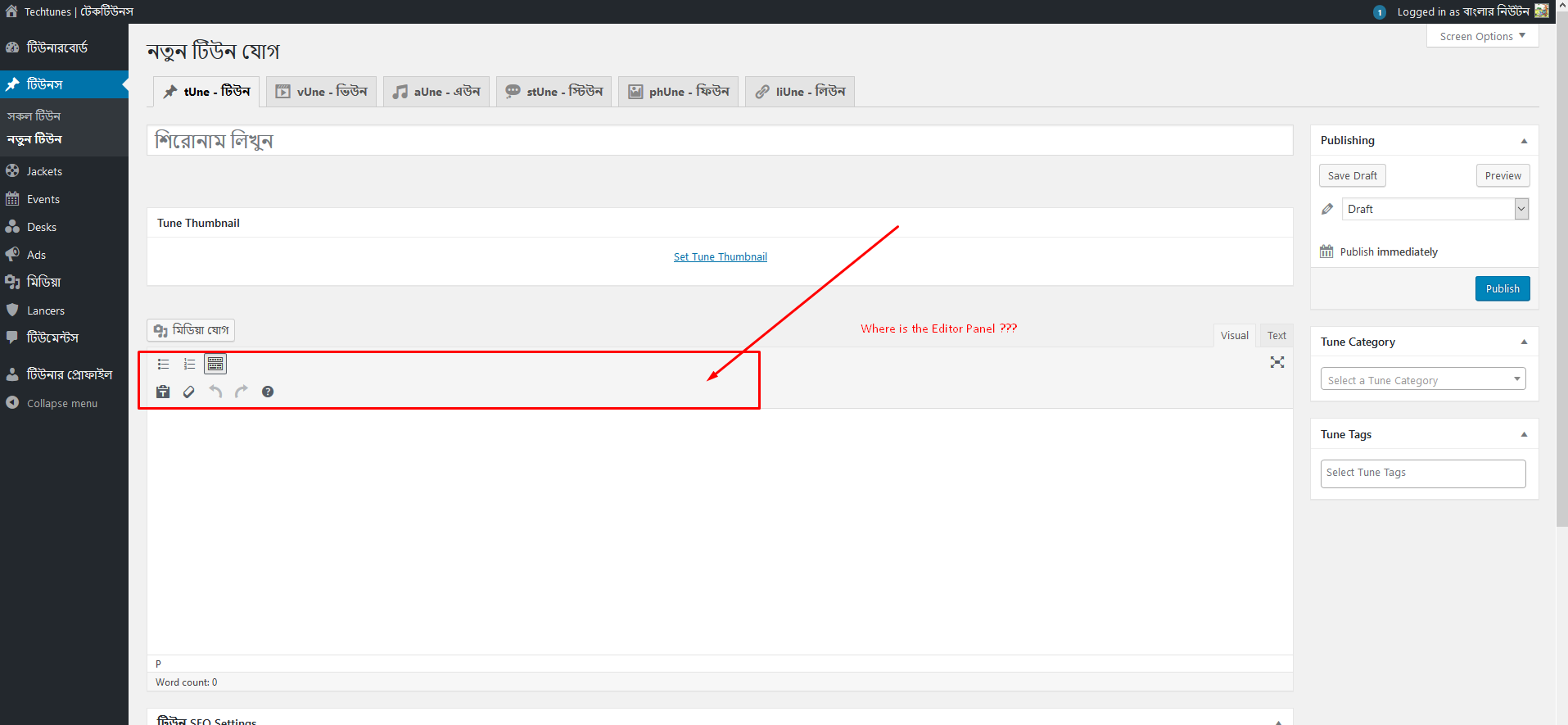Collapse the Tune Category panel

[1524, 342]
